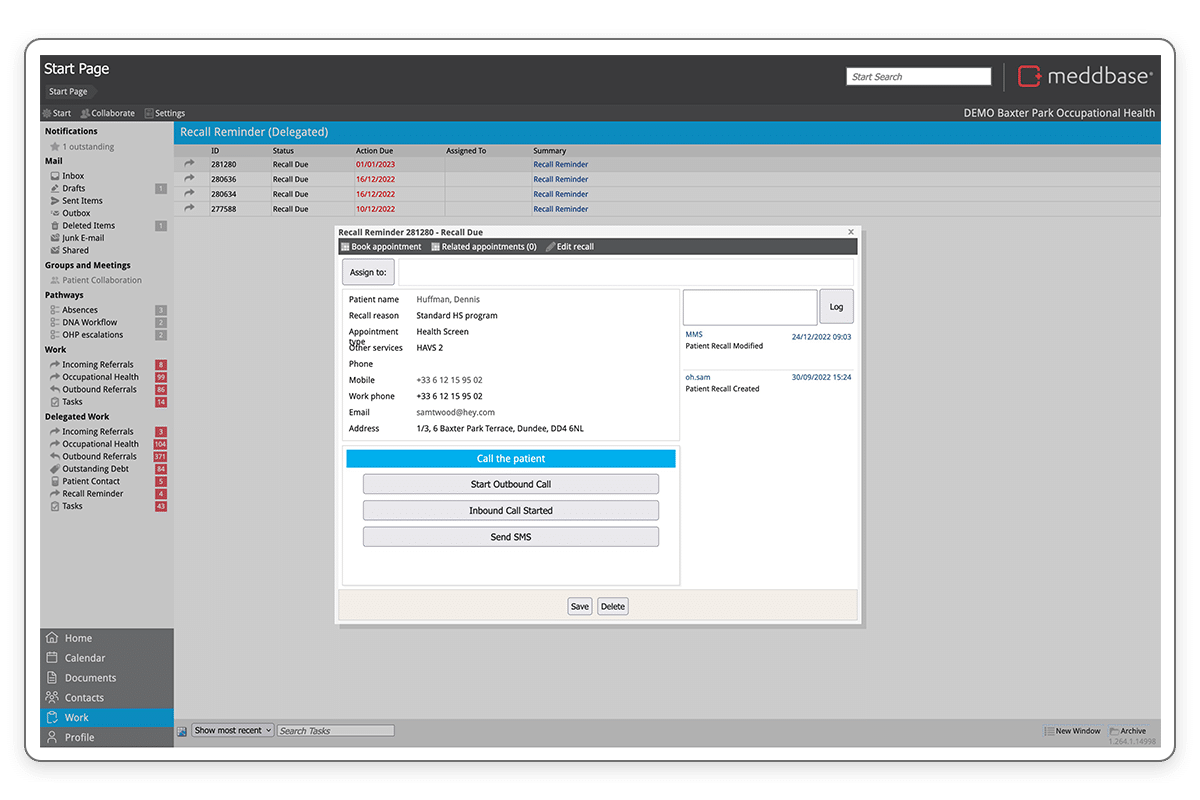The width and height of the screenshot is (1200, 800).
Task: Click the Archive icon in bottom bar
Action: [x=1114, y=731]
